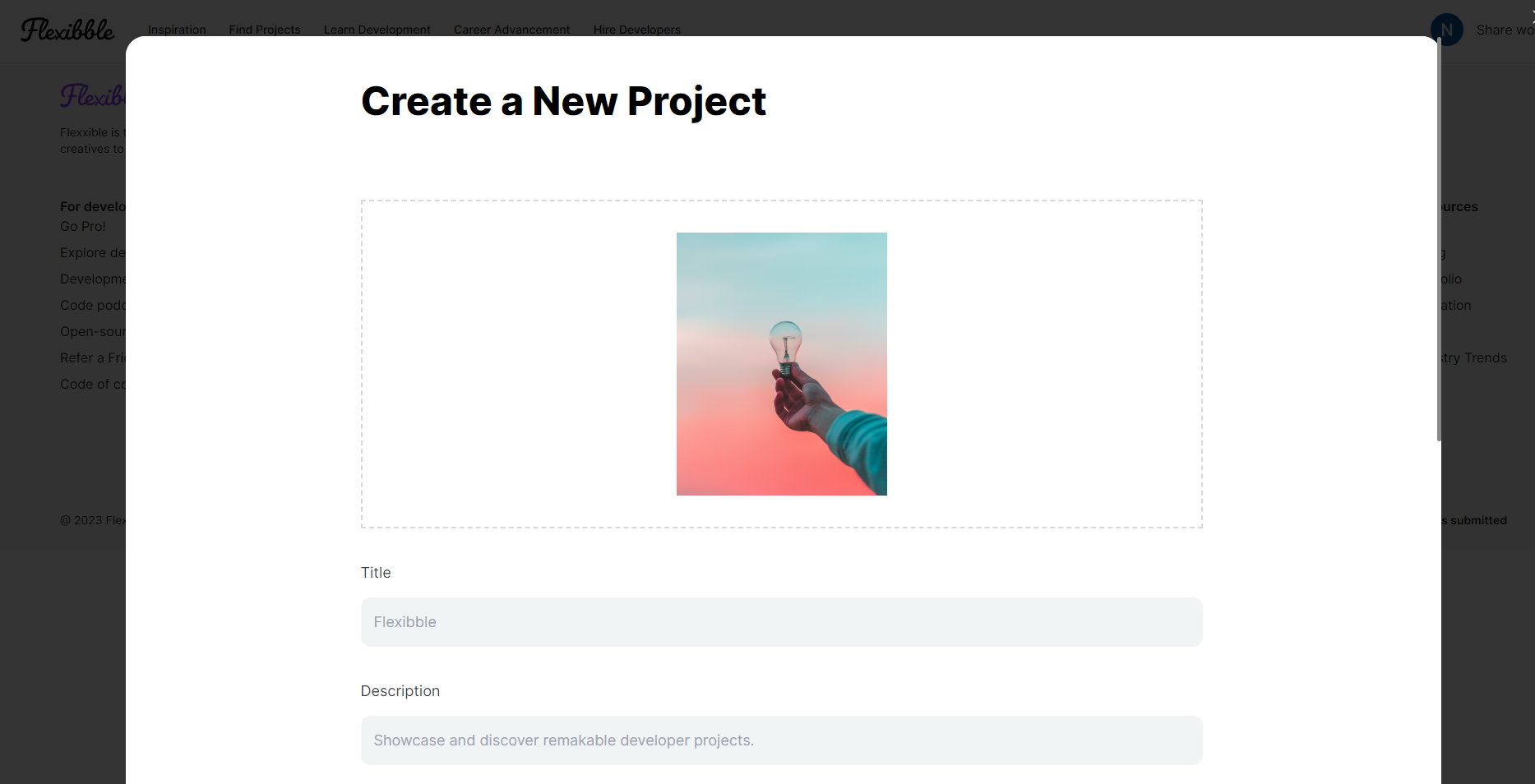Focus the Title input field

pos(781,622)
